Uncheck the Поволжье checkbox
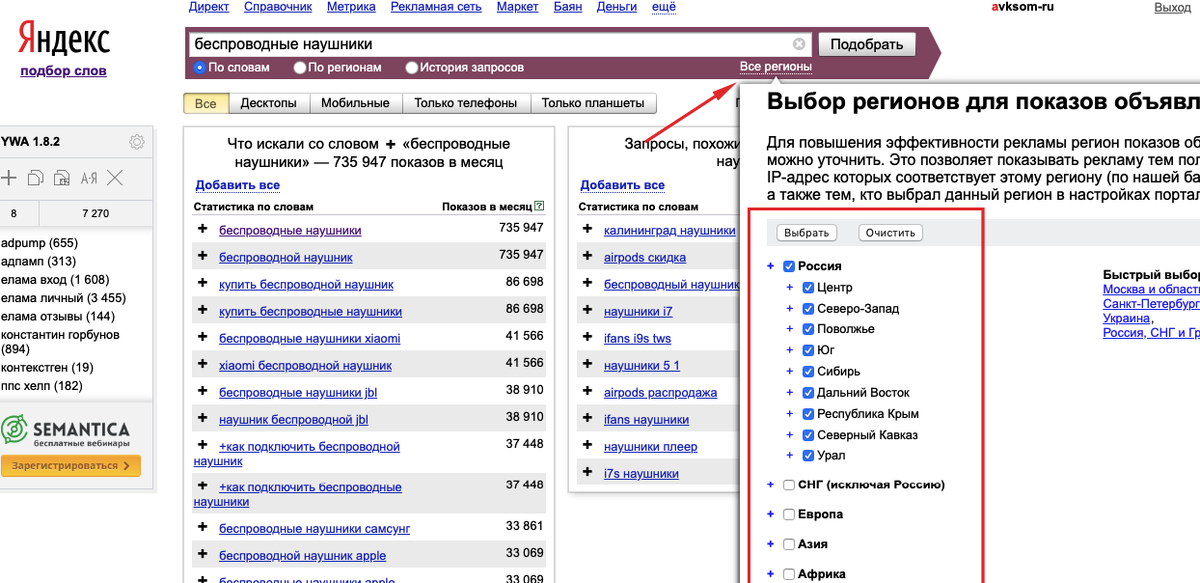The width and height of the screenshot is (1200, 583). (x=808, y=329)
